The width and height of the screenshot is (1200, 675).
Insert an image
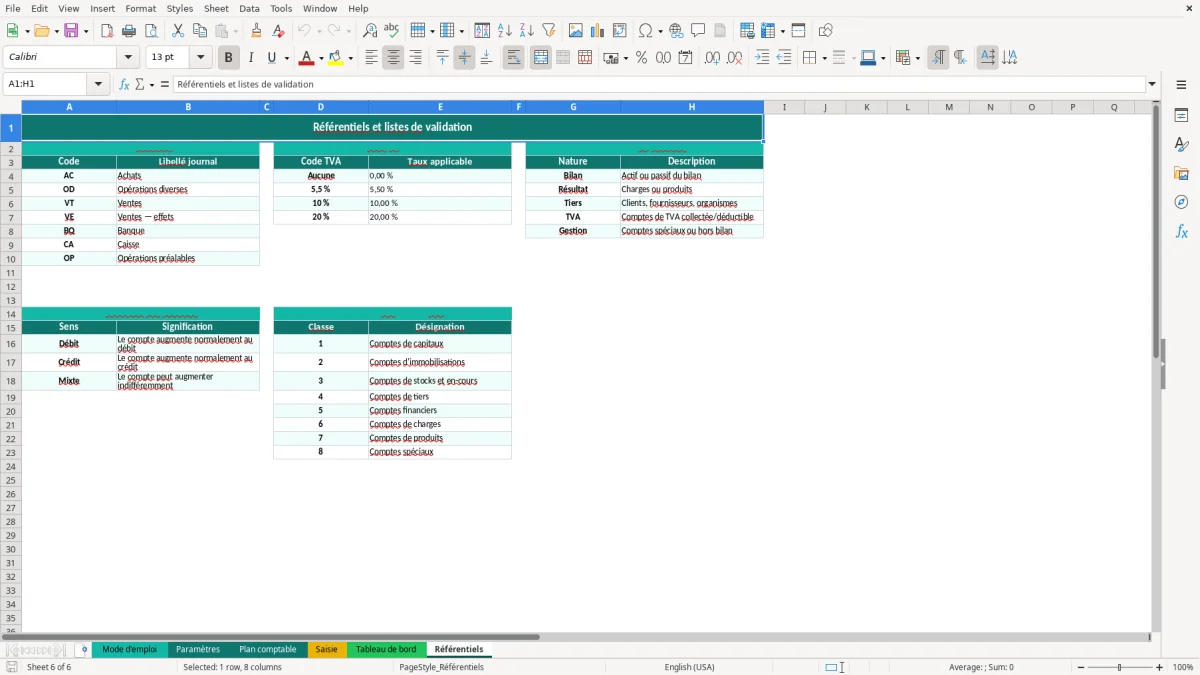(576, 31)
